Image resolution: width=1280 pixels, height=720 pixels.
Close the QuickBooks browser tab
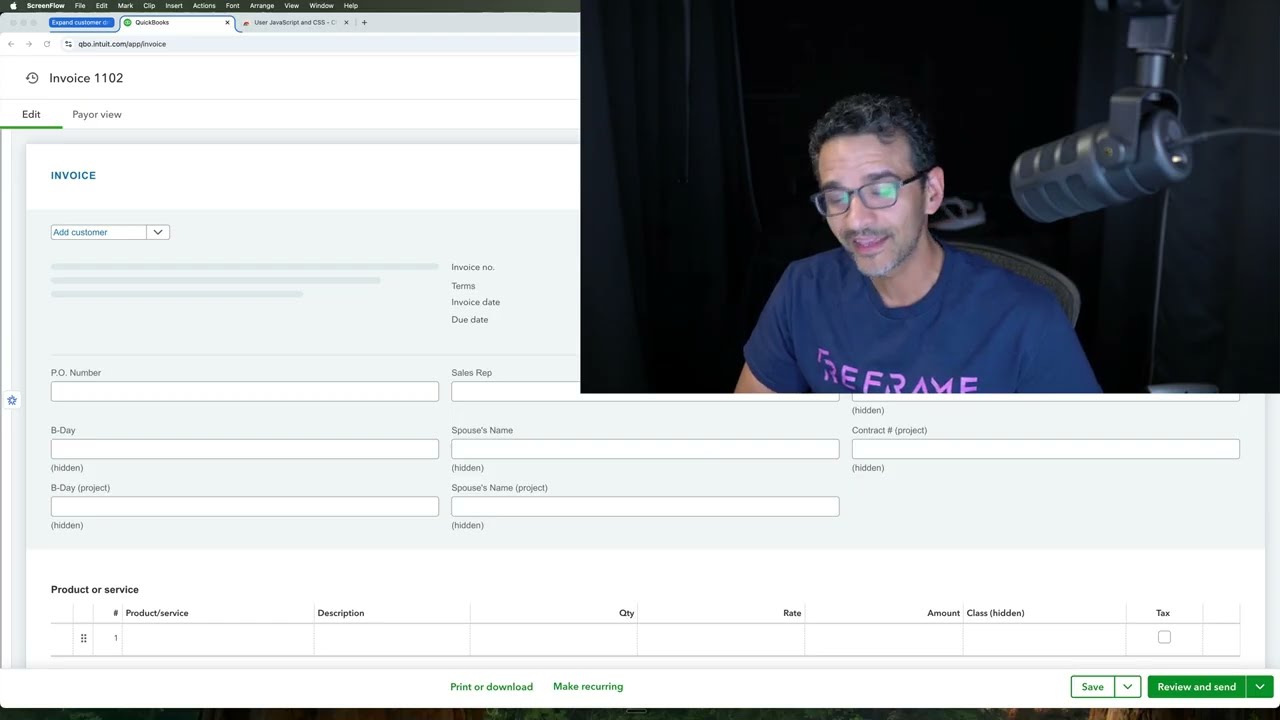pos(228,22)
